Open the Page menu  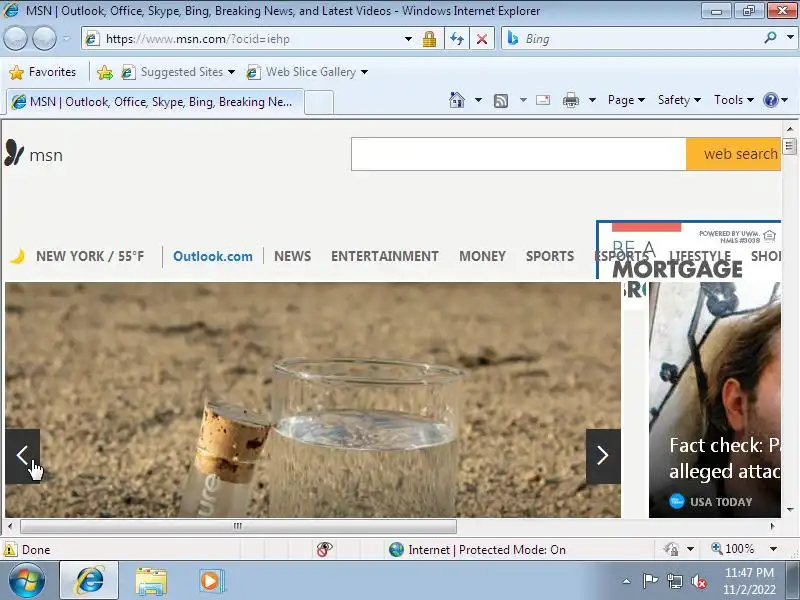(626, 100)
